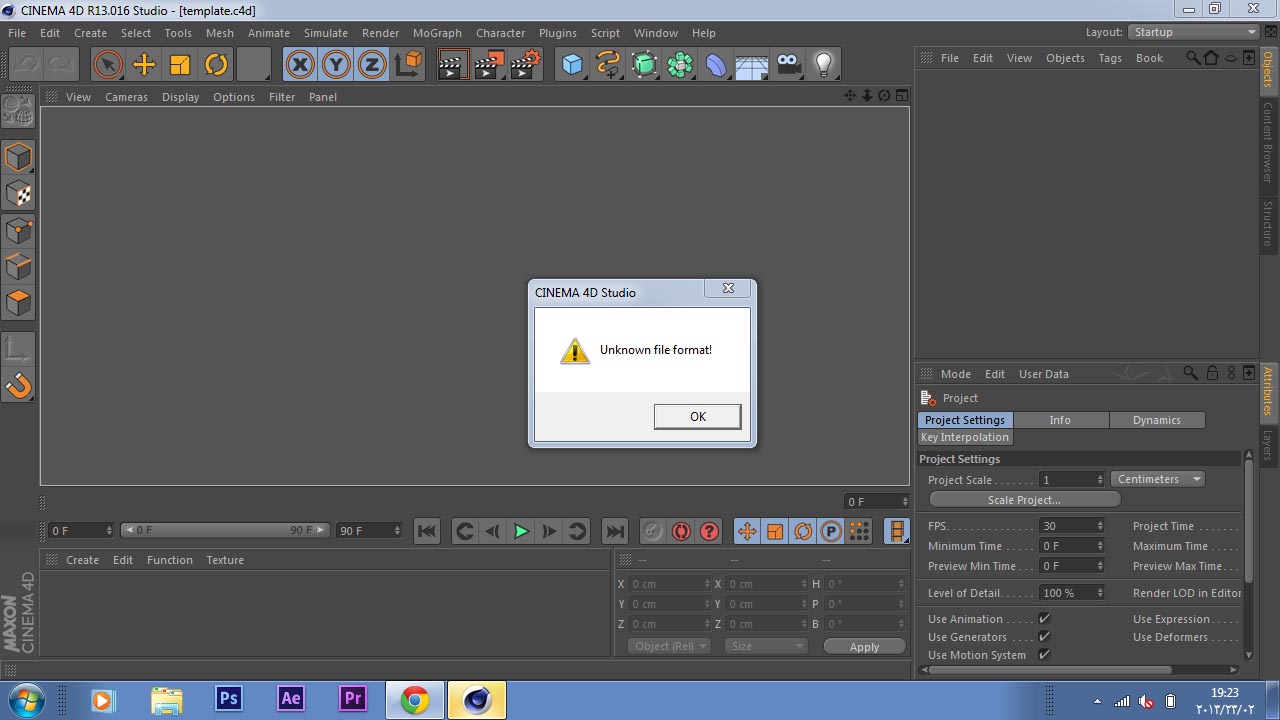
Task: Click the Minimum Time field
Action: pyautogui.click(x=1066, y=546)
